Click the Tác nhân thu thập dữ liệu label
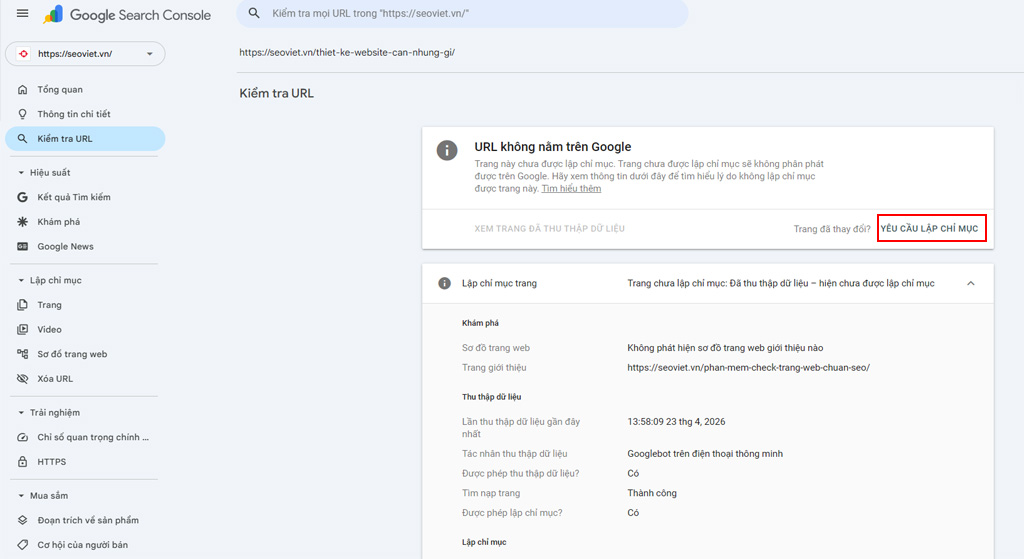 pyautogui.click(x=514, y=454)
